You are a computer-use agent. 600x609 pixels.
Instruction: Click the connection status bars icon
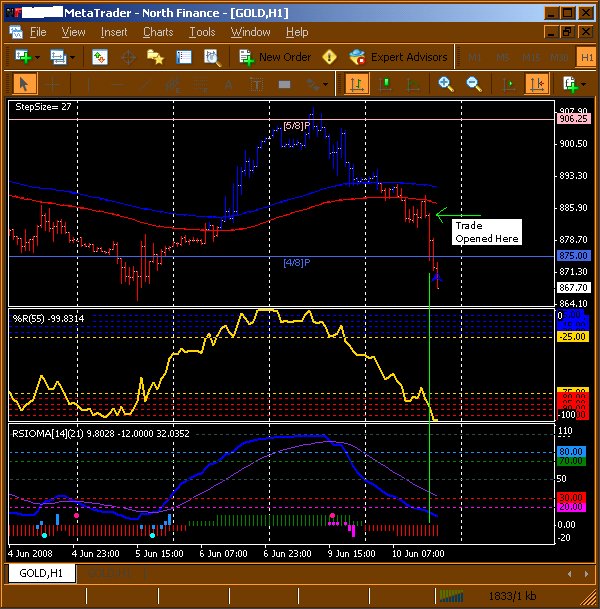tap(451, 595)
